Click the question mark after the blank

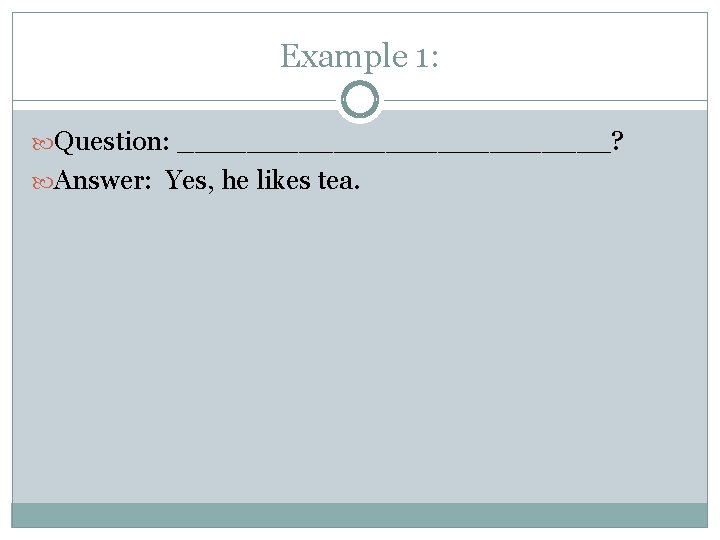pos(619,142)
